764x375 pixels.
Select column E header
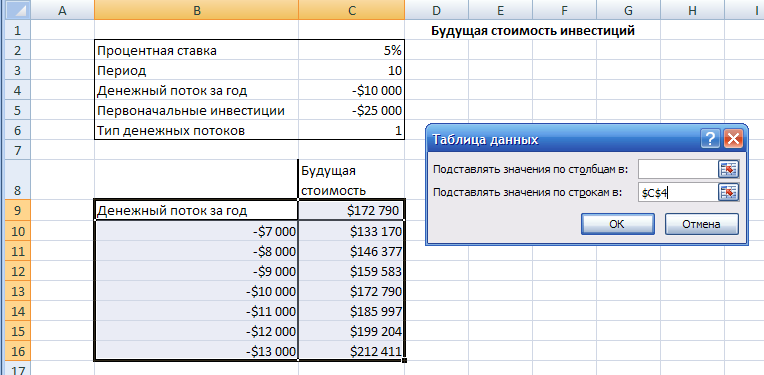coord(500,10)
